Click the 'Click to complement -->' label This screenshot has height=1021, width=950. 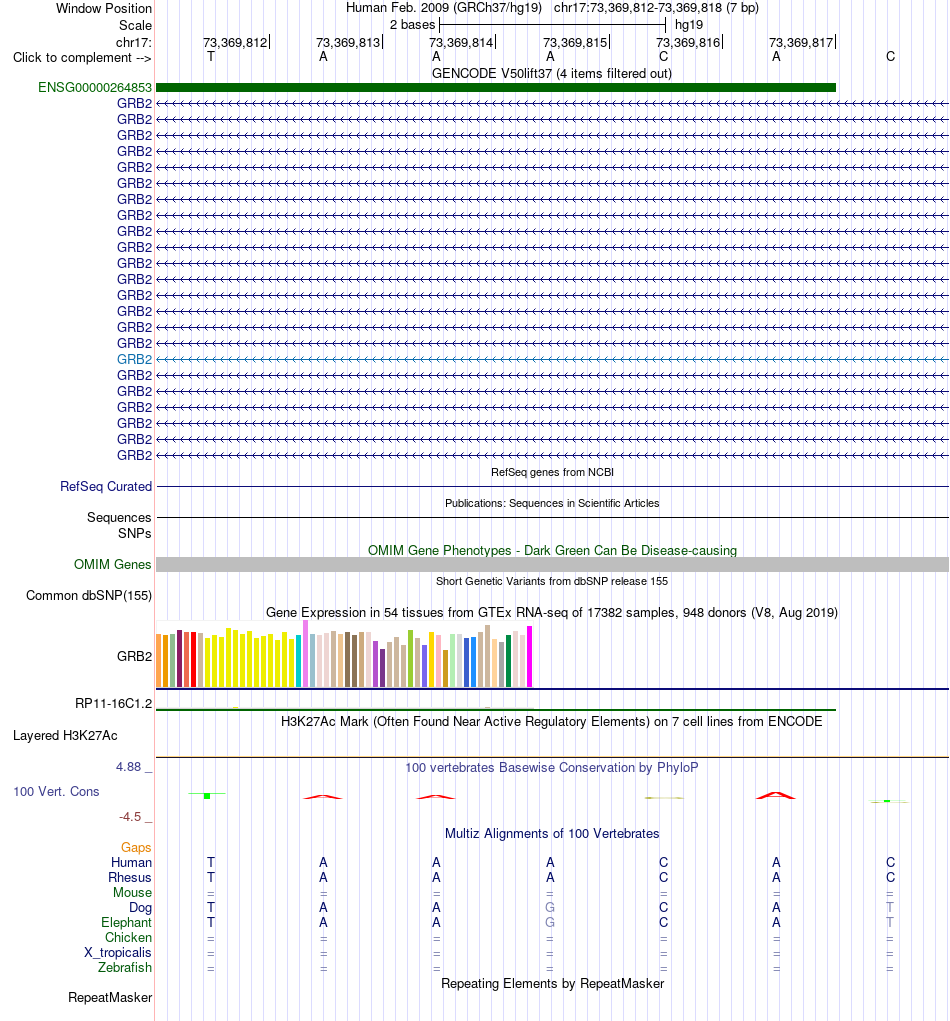(82, 58)
